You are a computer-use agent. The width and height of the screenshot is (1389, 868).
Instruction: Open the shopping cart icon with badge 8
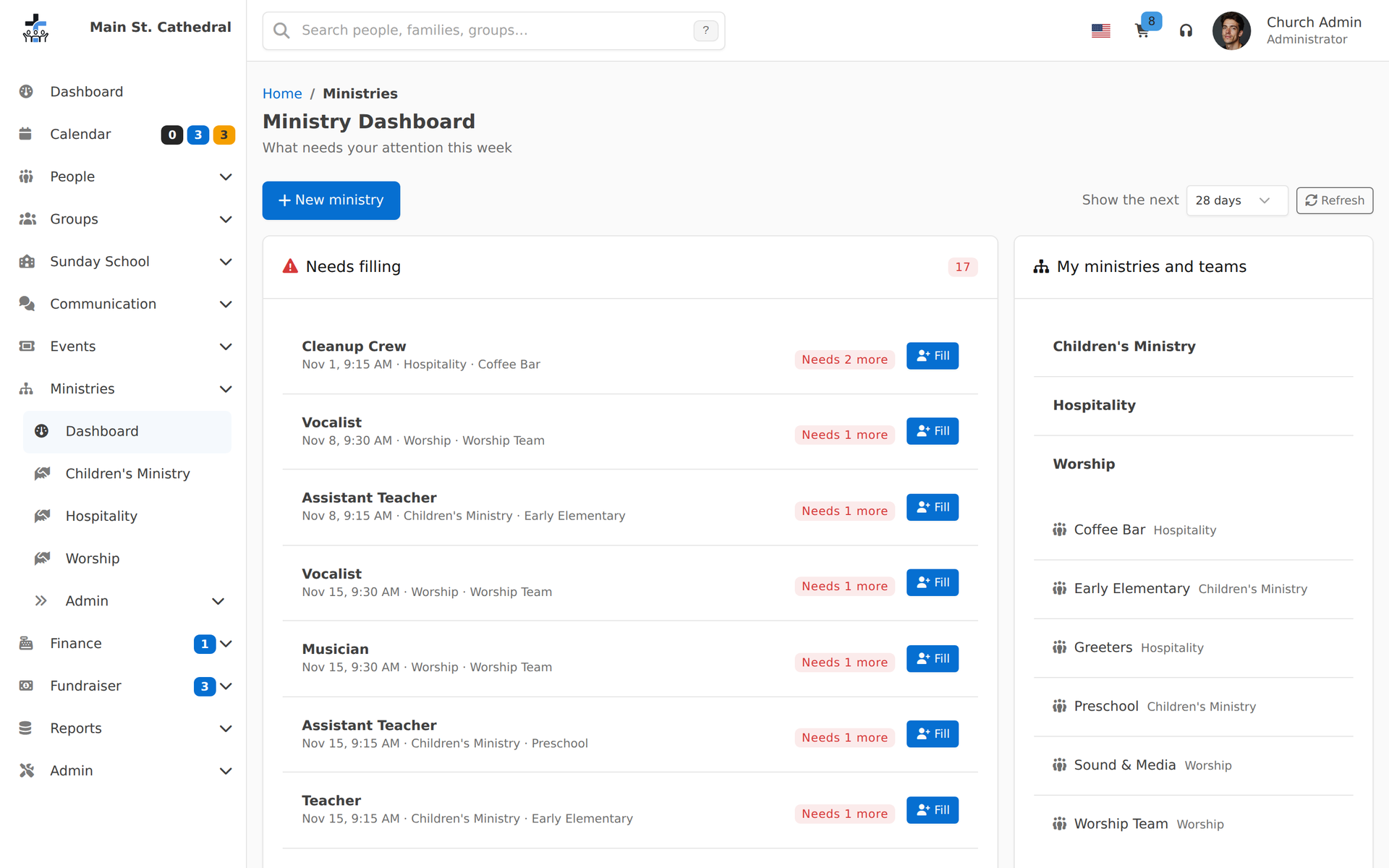click(1142, 31)
